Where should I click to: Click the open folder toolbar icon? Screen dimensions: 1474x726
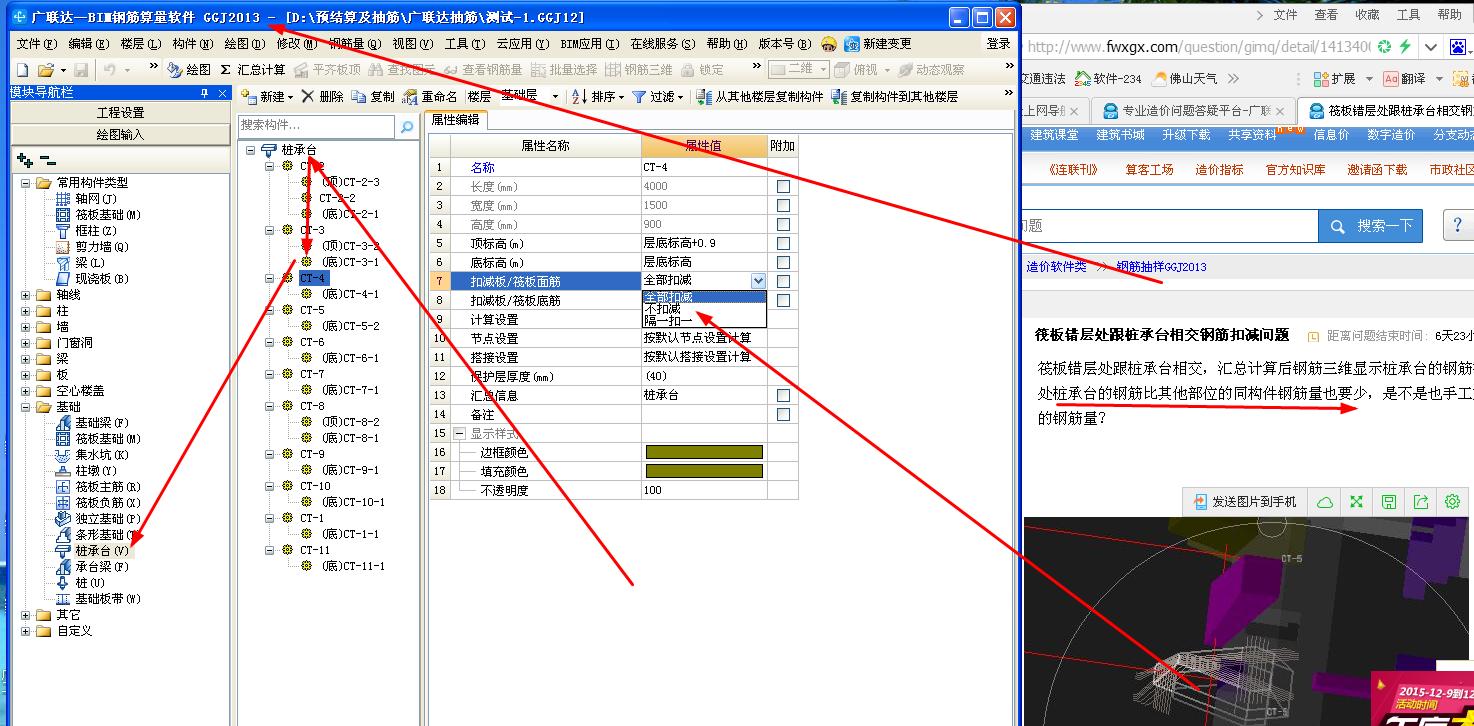(45, 70)
